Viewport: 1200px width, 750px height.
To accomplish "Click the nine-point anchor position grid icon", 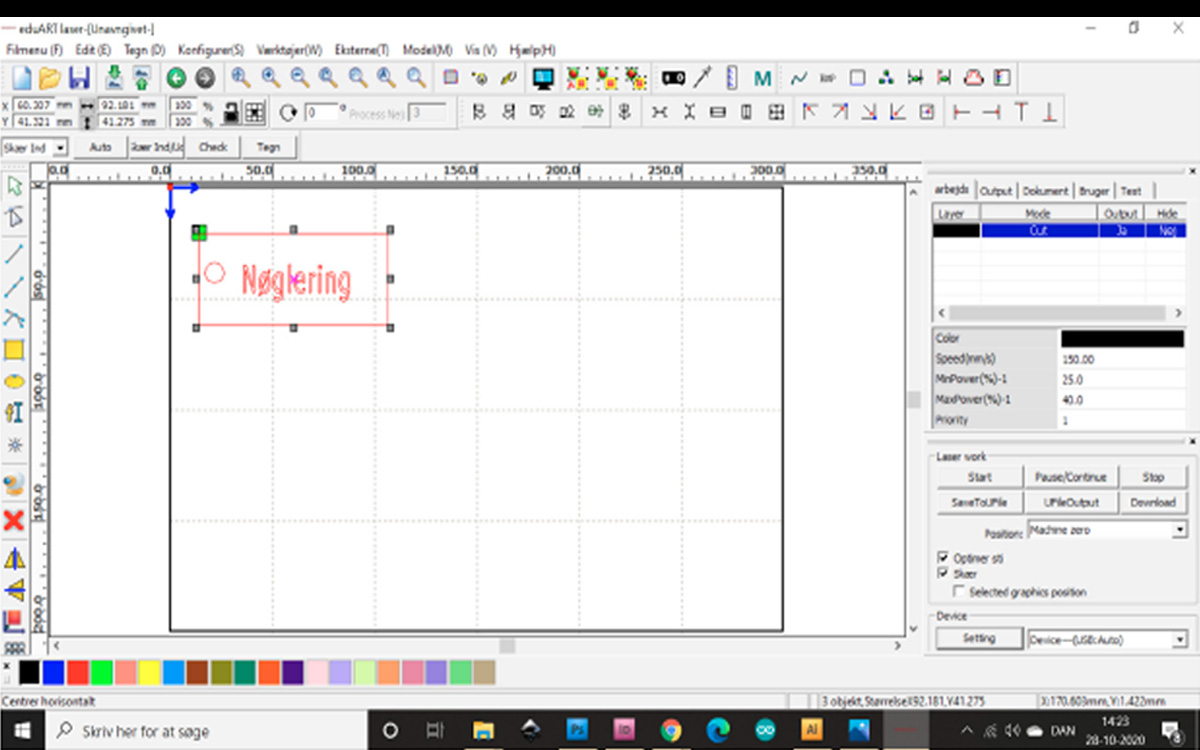I will tap(255, 112).
